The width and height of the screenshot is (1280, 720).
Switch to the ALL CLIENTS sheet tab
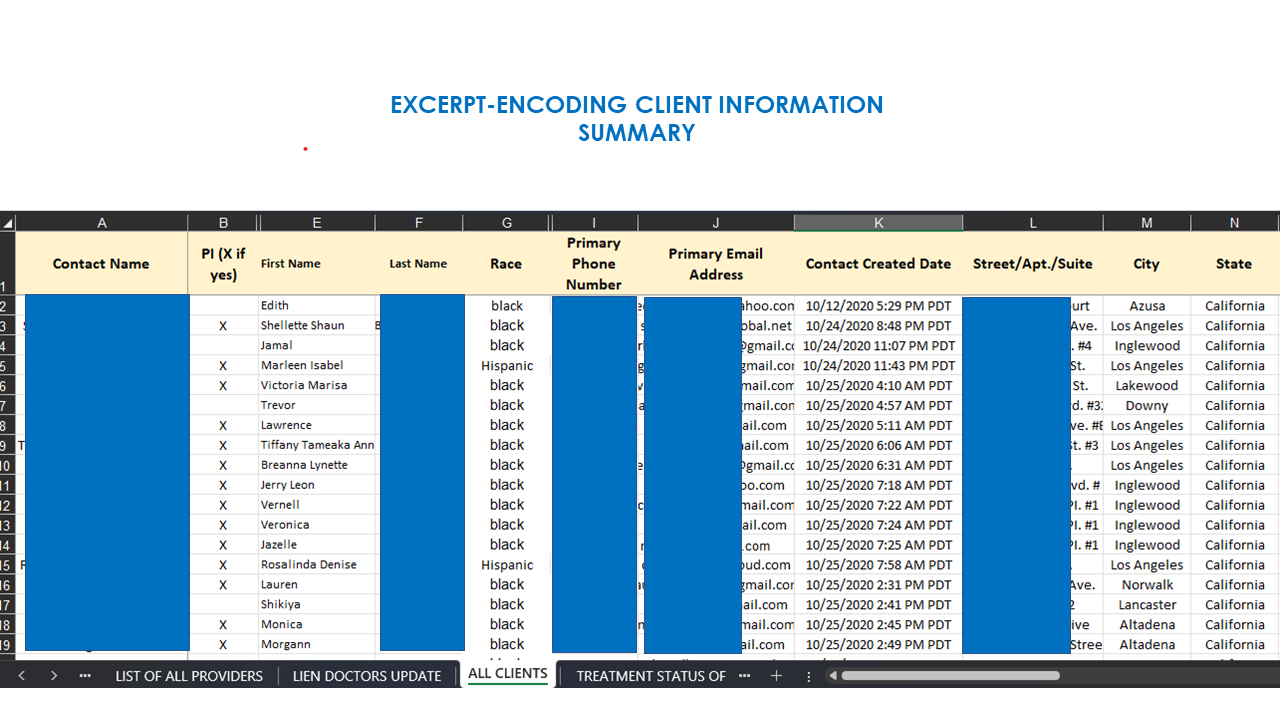(x=508, y=674)
